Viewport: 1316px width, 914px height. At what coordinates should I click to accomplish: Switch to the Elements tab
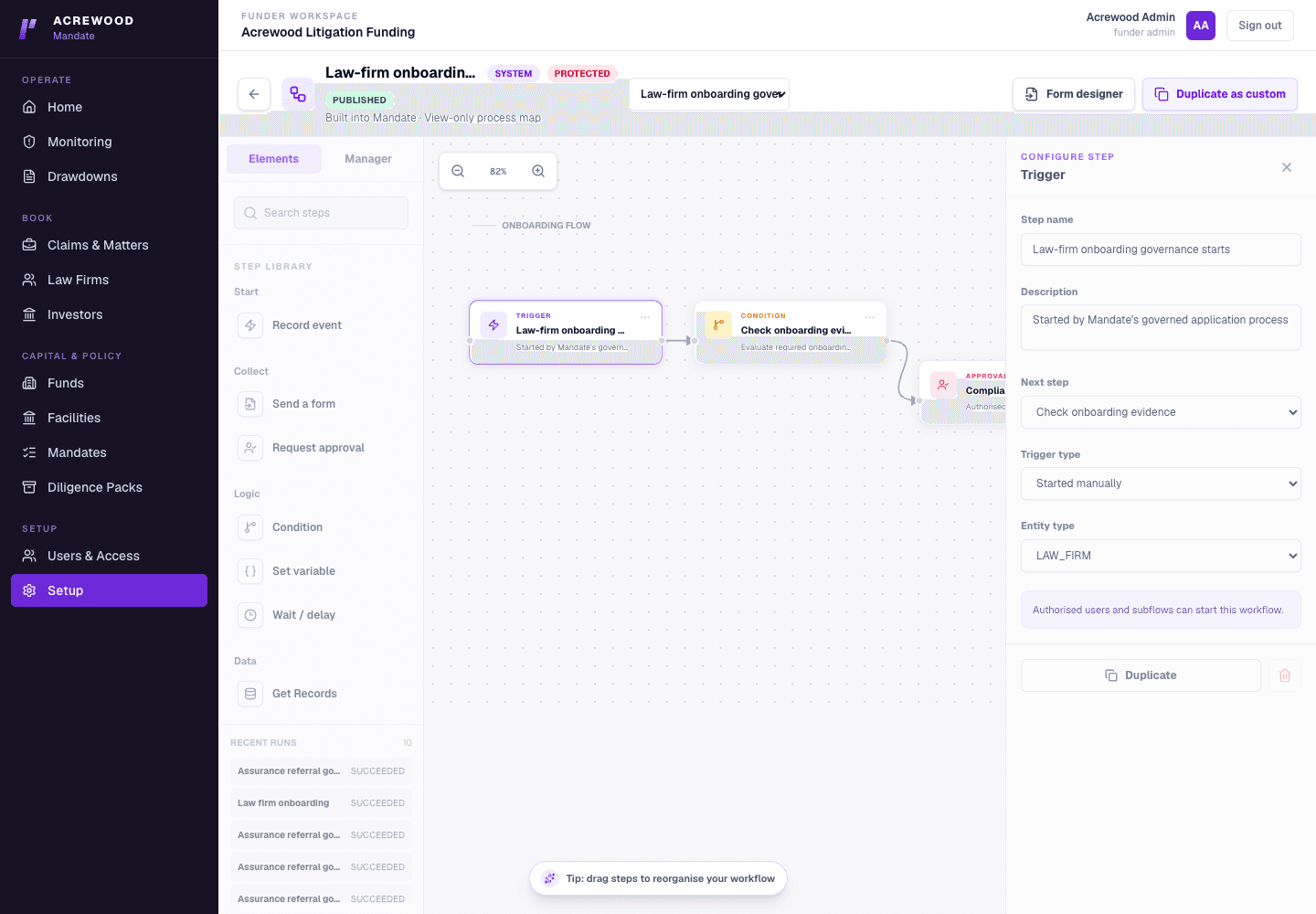tap(274, 159)
